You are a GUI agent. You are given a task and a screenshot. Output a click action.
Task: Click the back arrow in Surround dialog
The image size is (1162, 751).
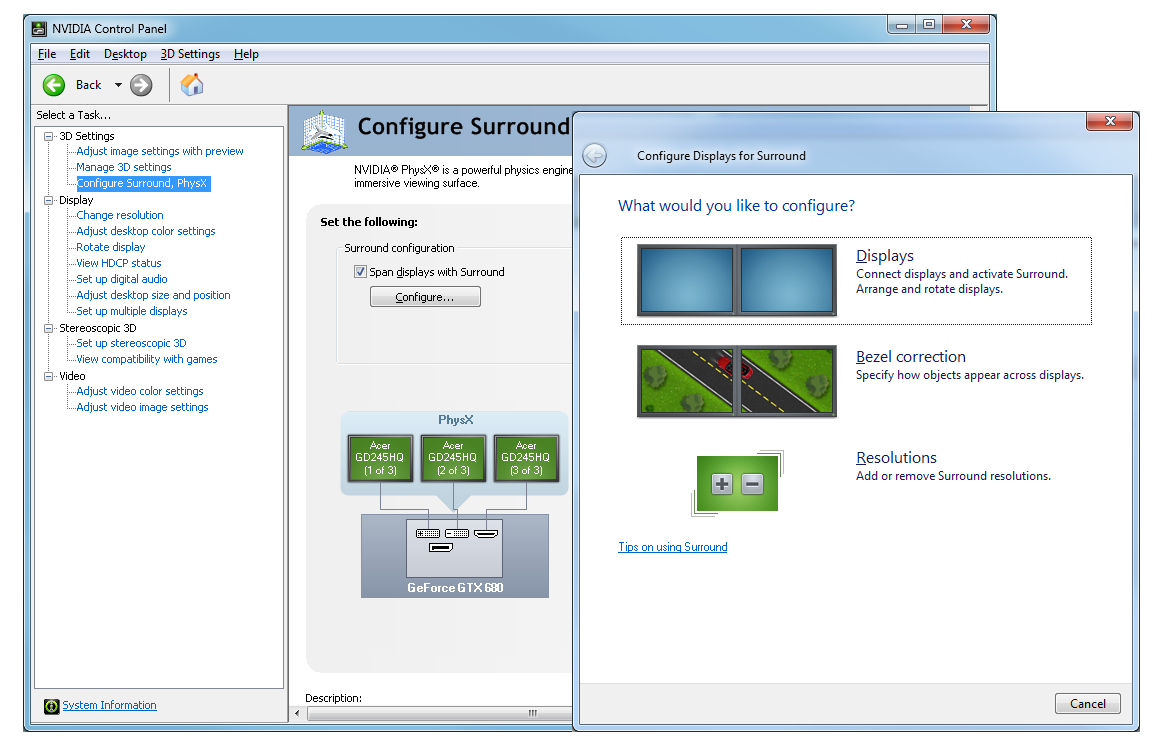(594, 156)
